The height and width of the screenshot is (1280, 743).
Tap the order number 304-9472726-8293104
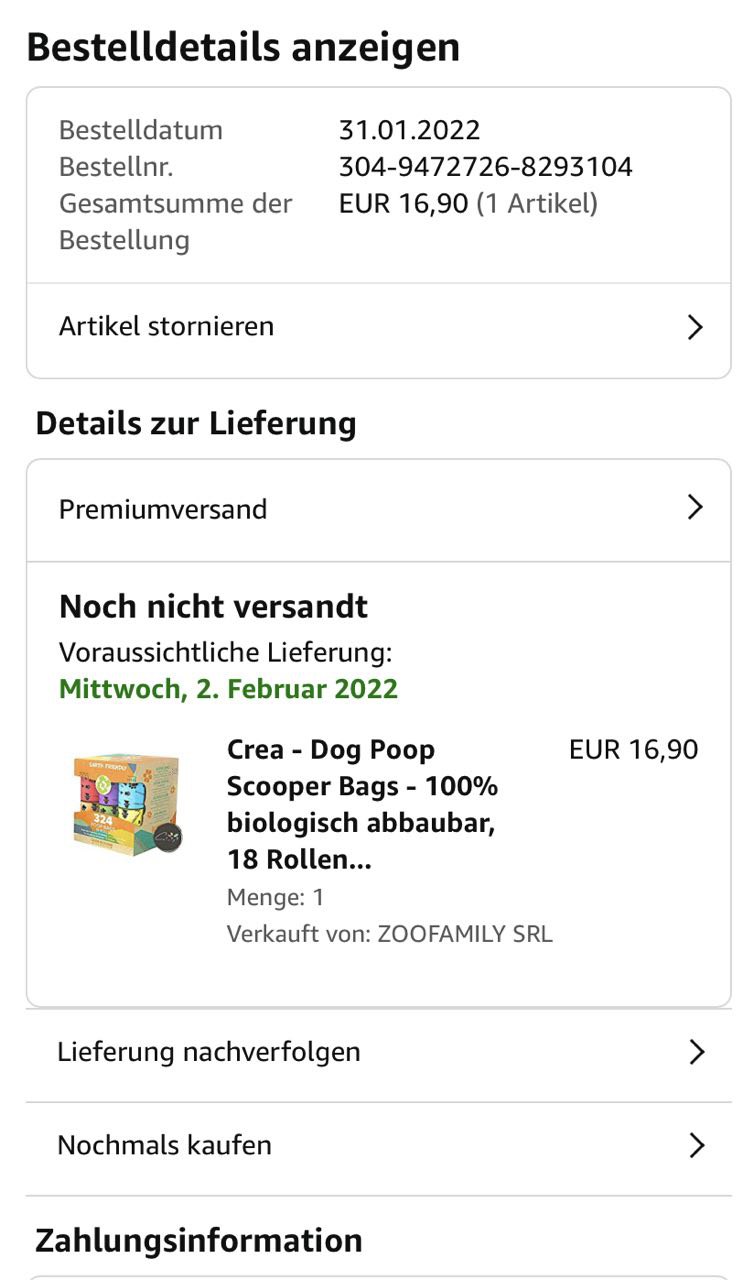(485, 167)
